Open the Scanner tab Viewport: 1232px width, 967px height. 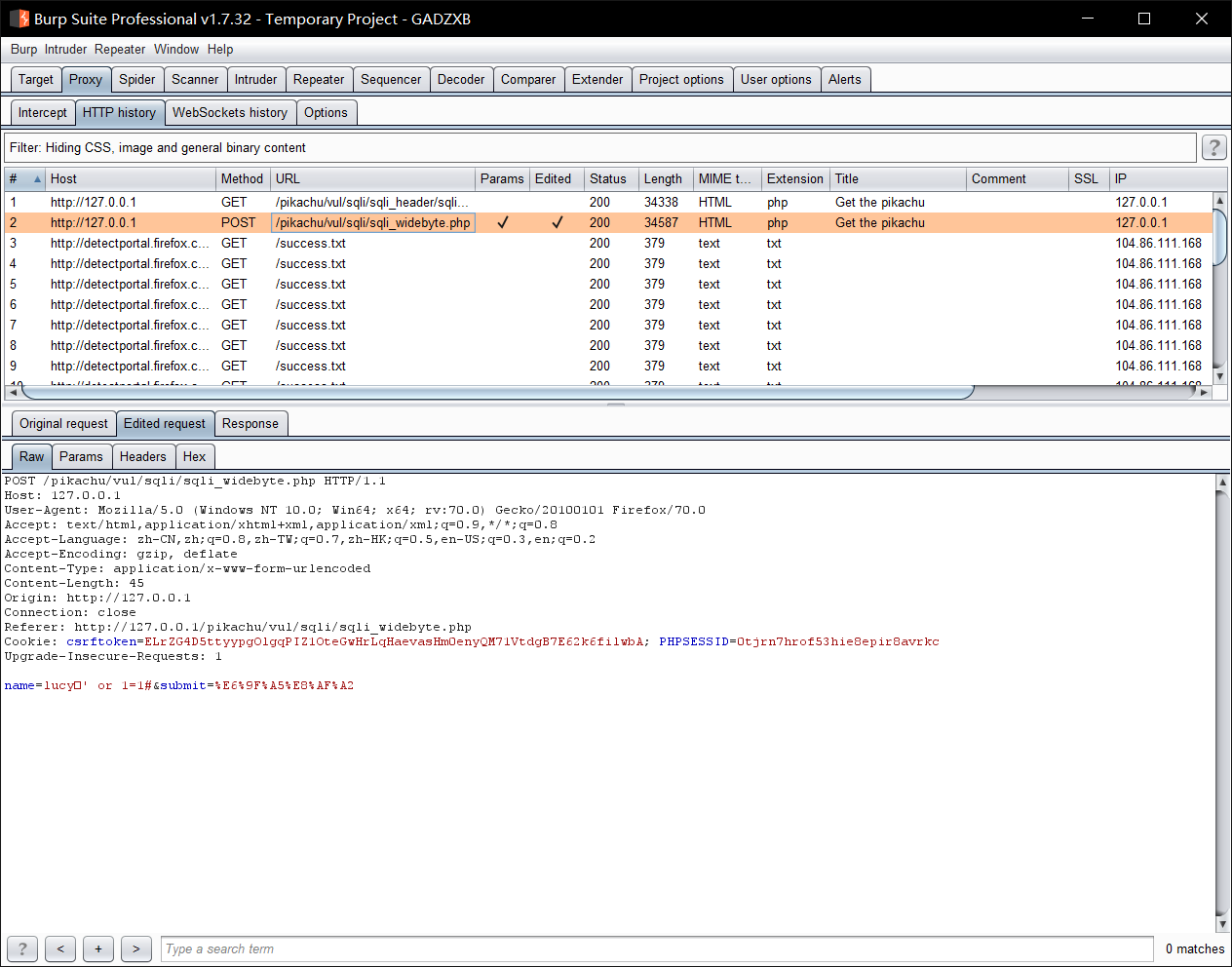click(x=195, y=80)
